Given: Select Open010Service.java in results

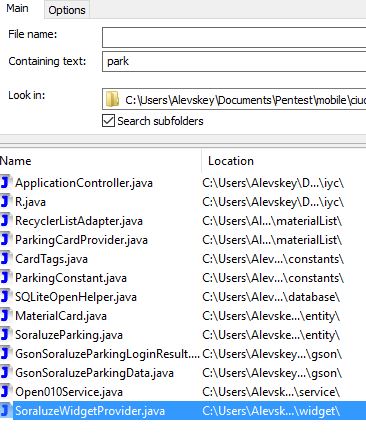Looking at the screenshot, I should coord(69,392).
